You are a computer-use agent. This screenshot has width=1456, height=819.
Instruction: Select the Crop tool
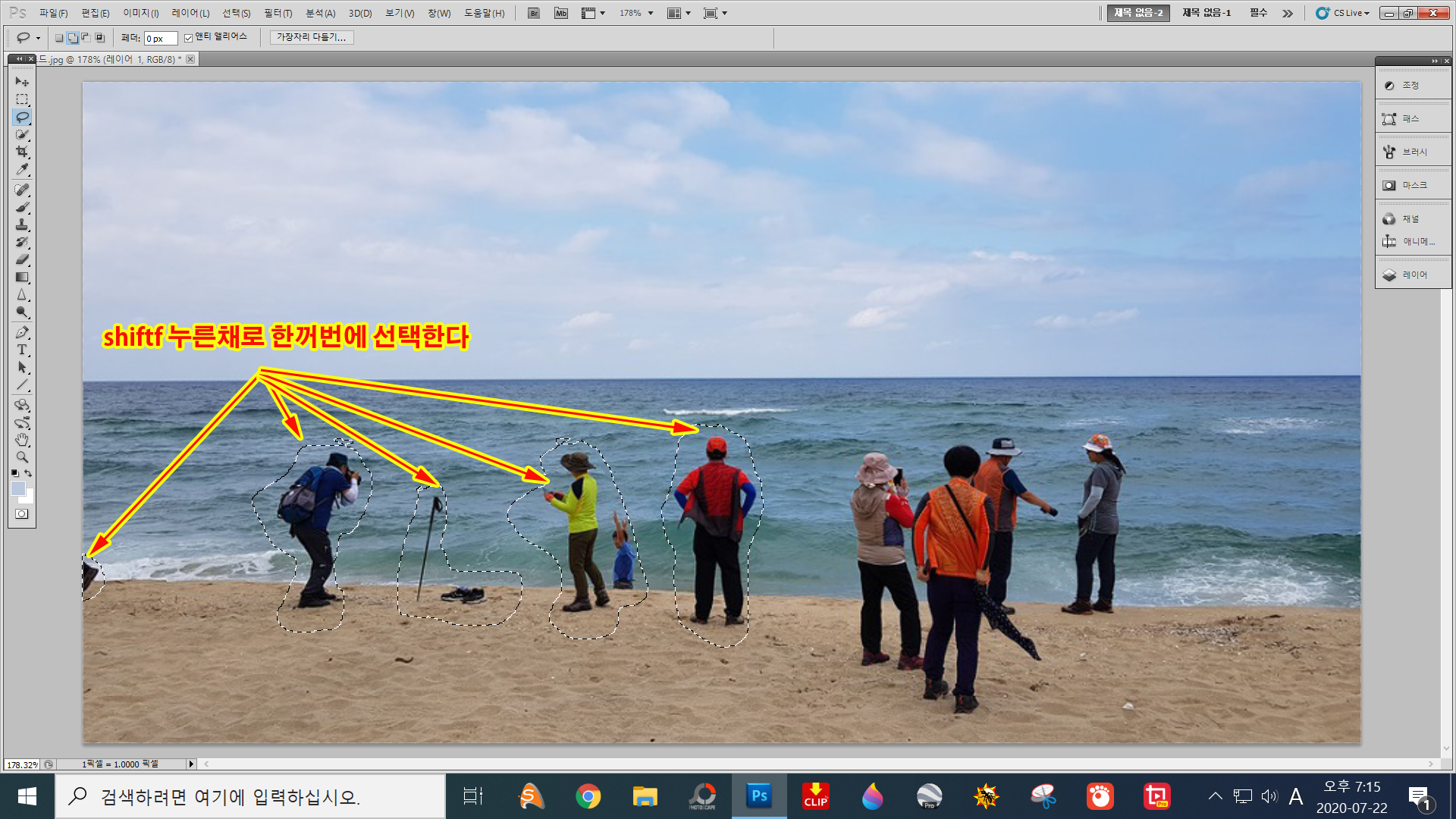21,152
